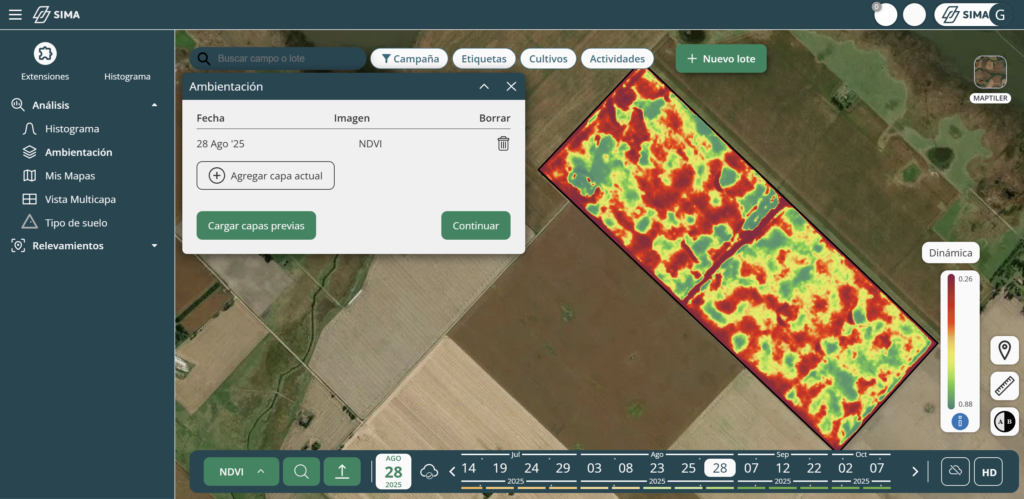Click the legend info icon
Image resolution: width=1024 pixels, height=499 pixels.
point(960,422)
